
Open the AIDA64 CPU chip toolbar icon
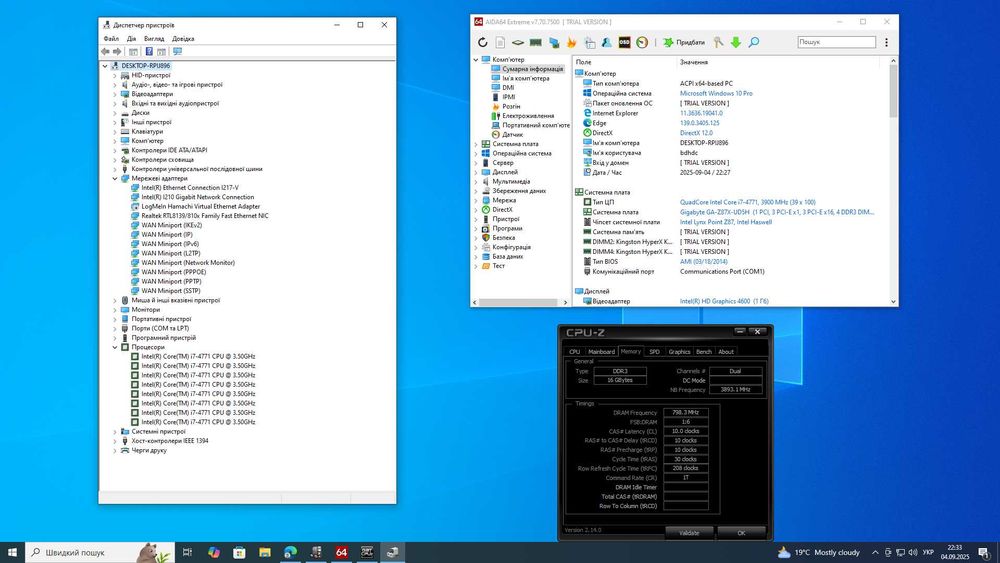518,42
